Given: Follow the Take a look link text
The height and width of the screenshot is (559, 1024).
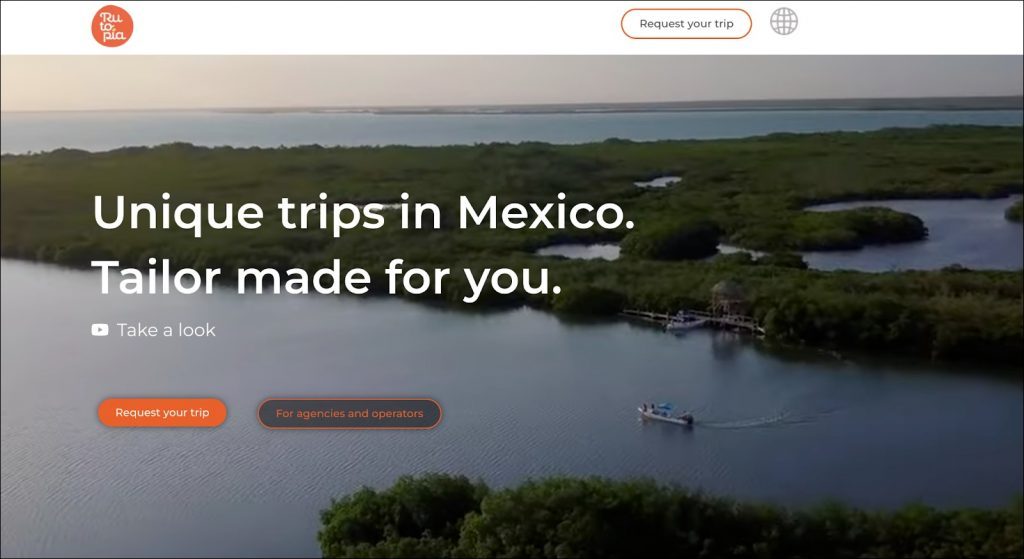Looking at the screenshot, I should (x=166, y=330).
